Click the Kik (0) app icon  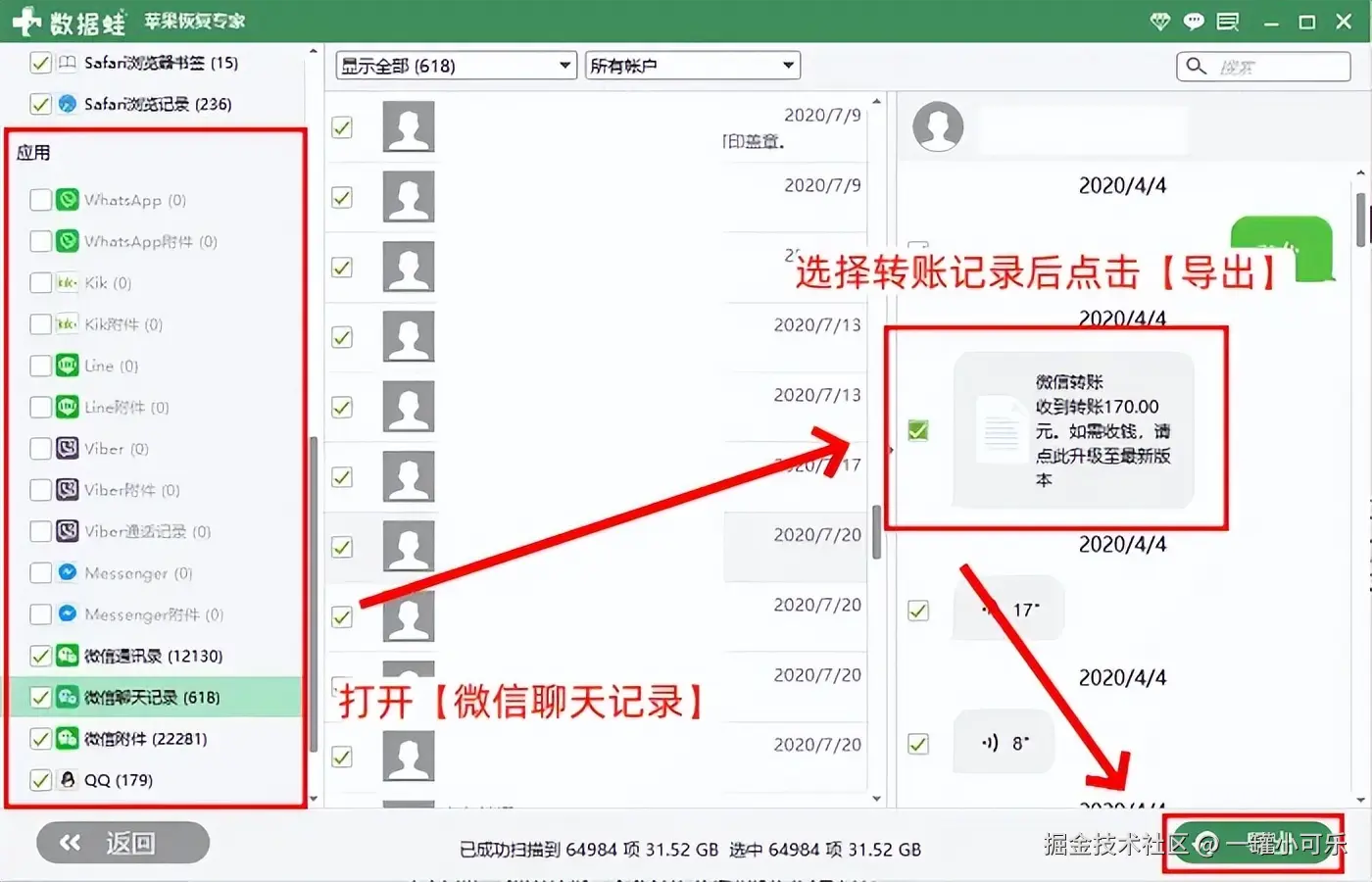(67, 283)
